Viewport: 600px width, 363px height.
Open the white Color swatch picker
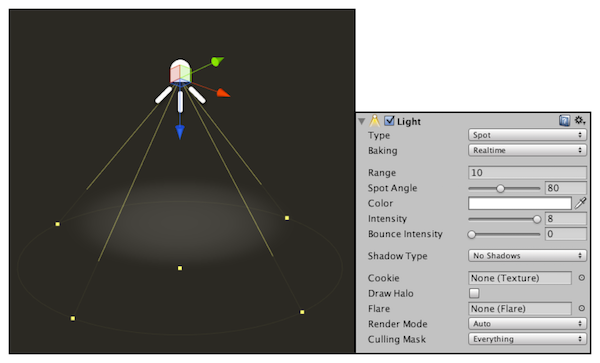[x=520, y=203]
